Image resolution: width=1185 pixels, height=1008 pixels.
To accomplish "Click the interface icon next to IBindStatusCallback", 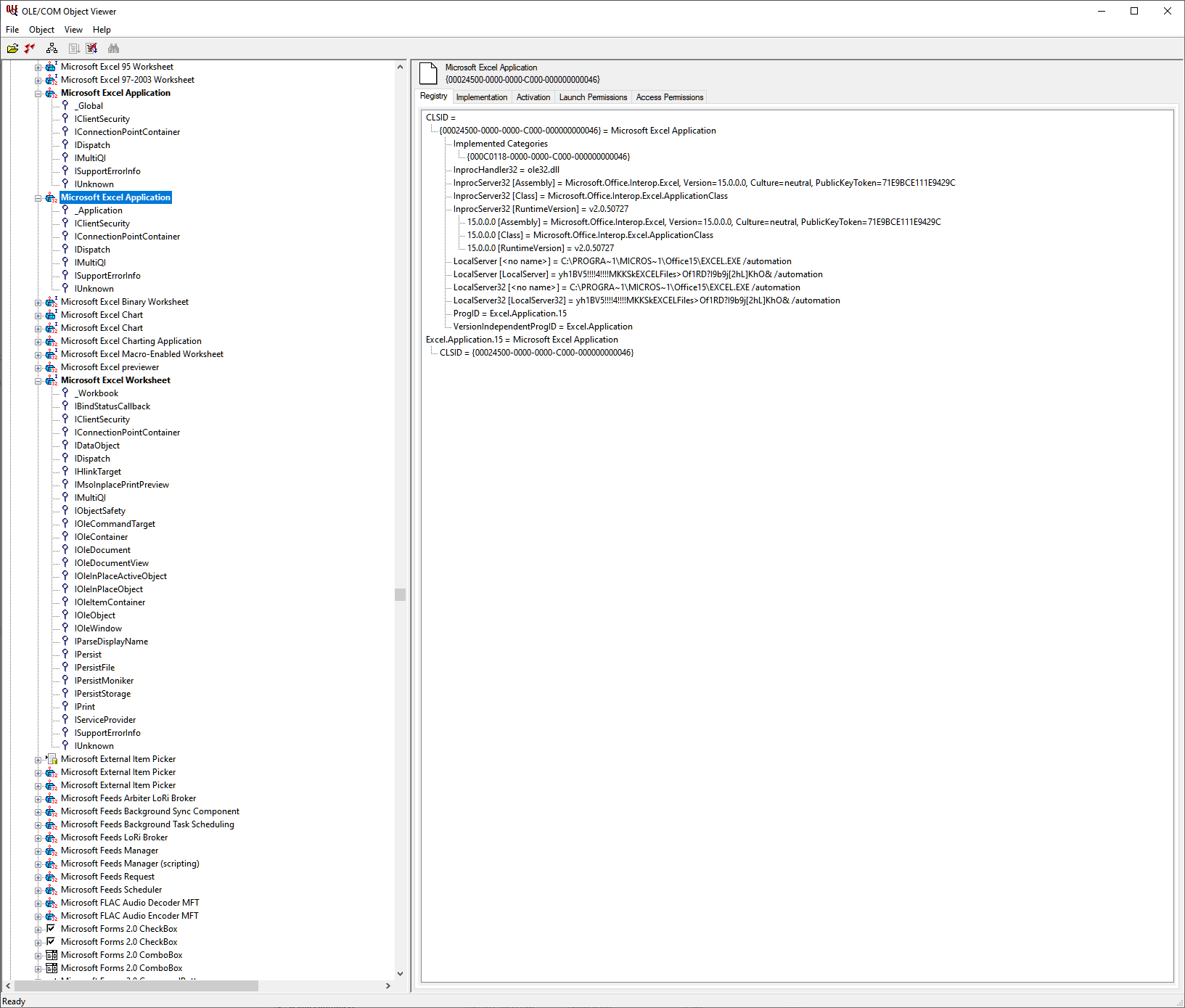I will [x=65, y=406].
